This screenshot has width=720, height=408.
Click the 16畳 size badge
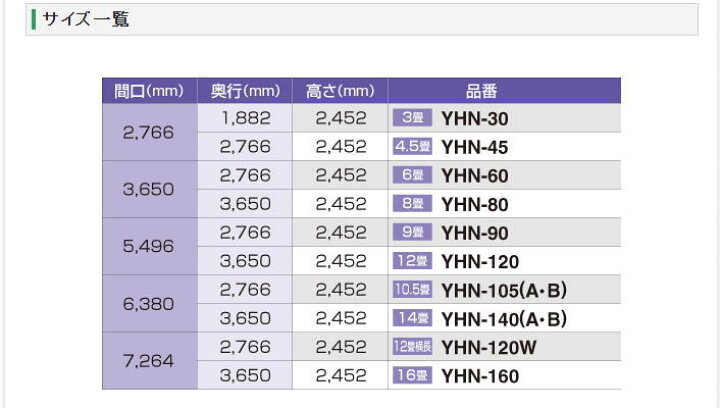pyautogui.click(x=412, y=375)
